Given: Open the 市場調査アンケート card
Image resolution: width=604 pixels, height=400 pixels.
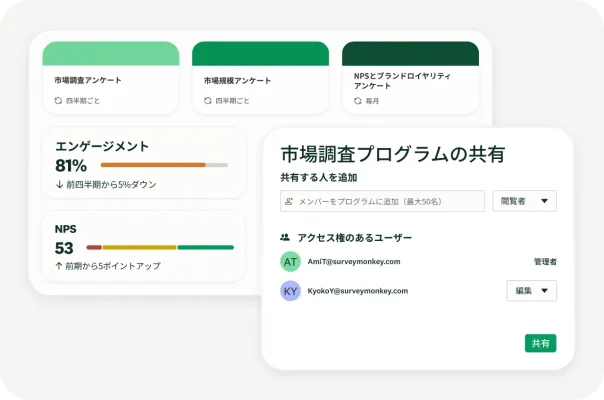Looking at the screenshot, I should [111, 78].
